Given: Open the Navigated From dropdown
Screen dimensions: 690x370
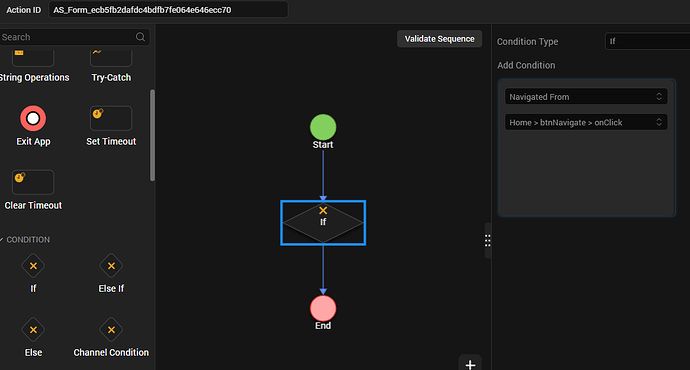Looking at the screenshot, I should 586,97.
